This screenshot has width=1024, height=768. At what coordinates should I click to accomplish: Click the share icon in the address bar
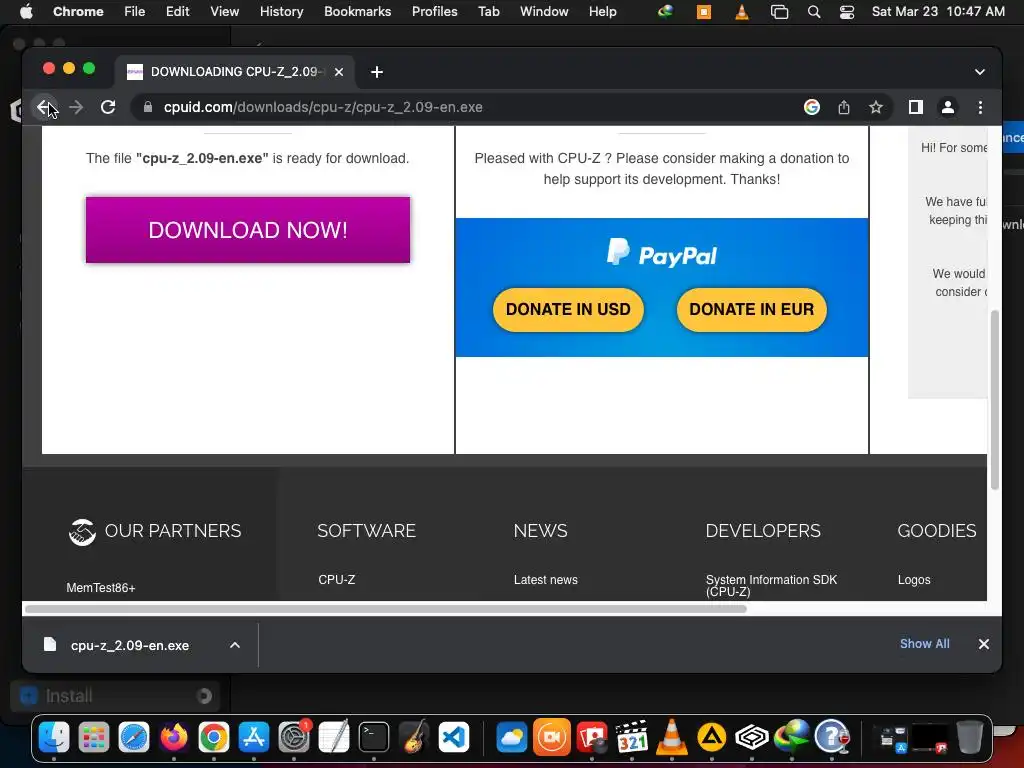(844, 107)
